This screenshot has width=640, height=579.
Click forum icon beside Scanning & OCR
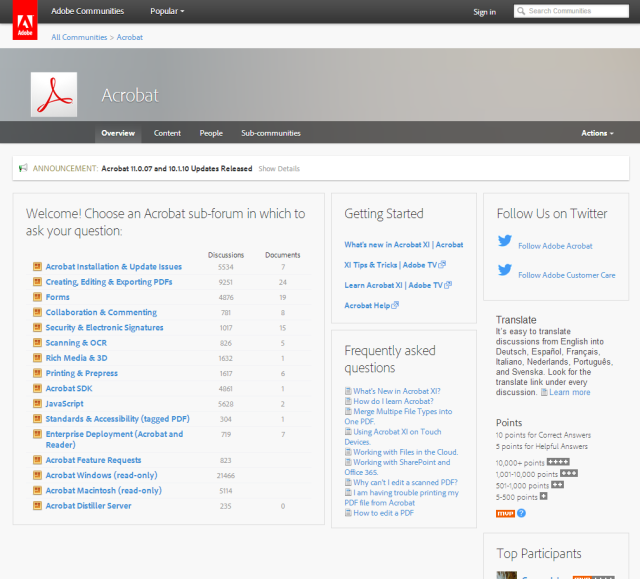point(37,342)
